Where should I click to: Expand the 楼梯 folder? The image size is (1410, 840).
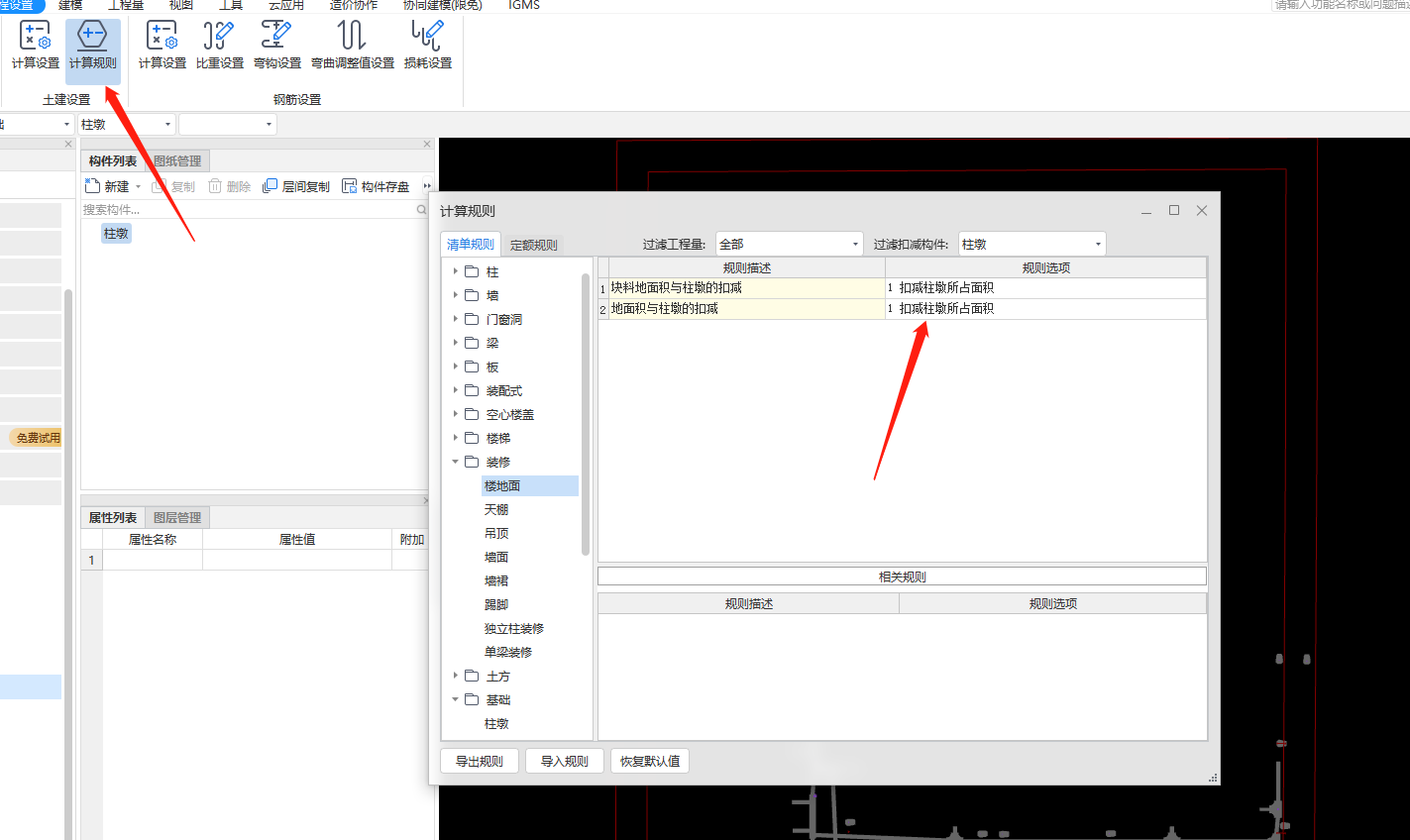point(456,438)
